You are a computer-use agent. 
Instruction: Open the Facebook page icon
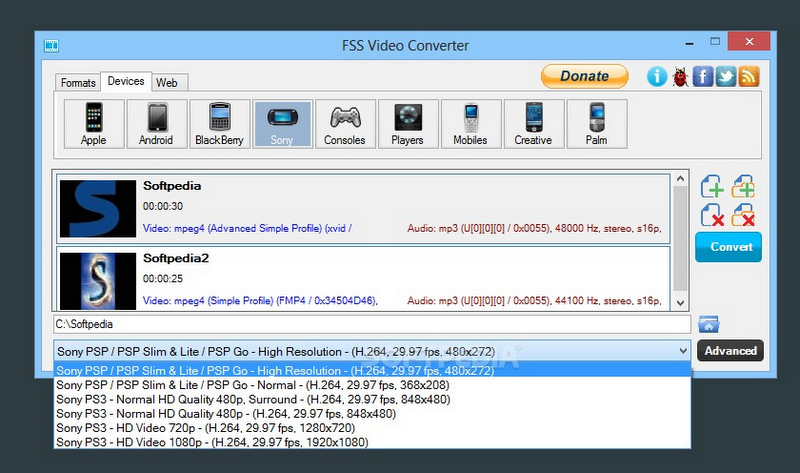[x=703, y=77]
